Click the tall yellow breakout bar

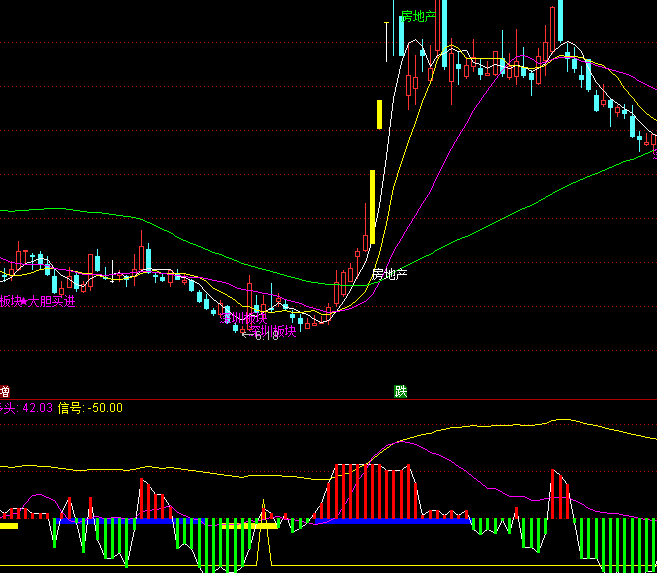click(372, 206)
